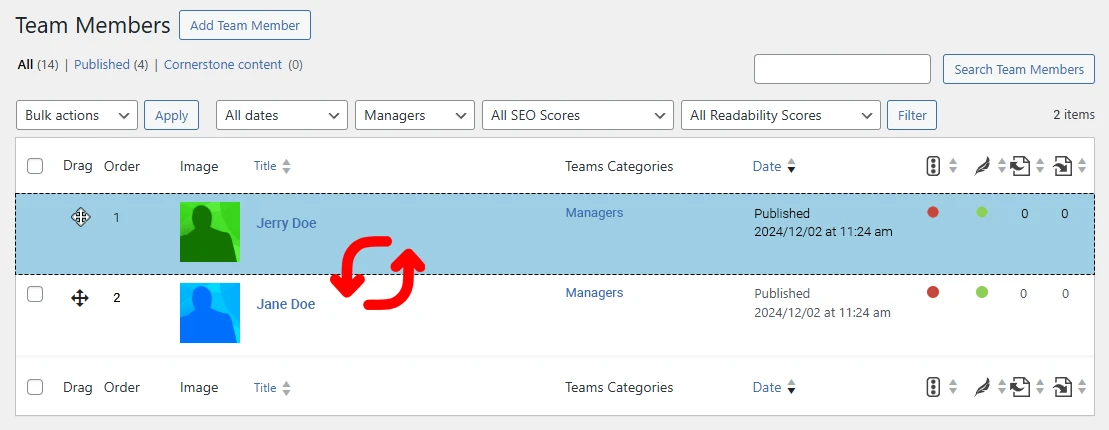This screenshot has height=430, width=1109.
Task: Click order number 2 for Jane Doe
Action: pos(117,298)
